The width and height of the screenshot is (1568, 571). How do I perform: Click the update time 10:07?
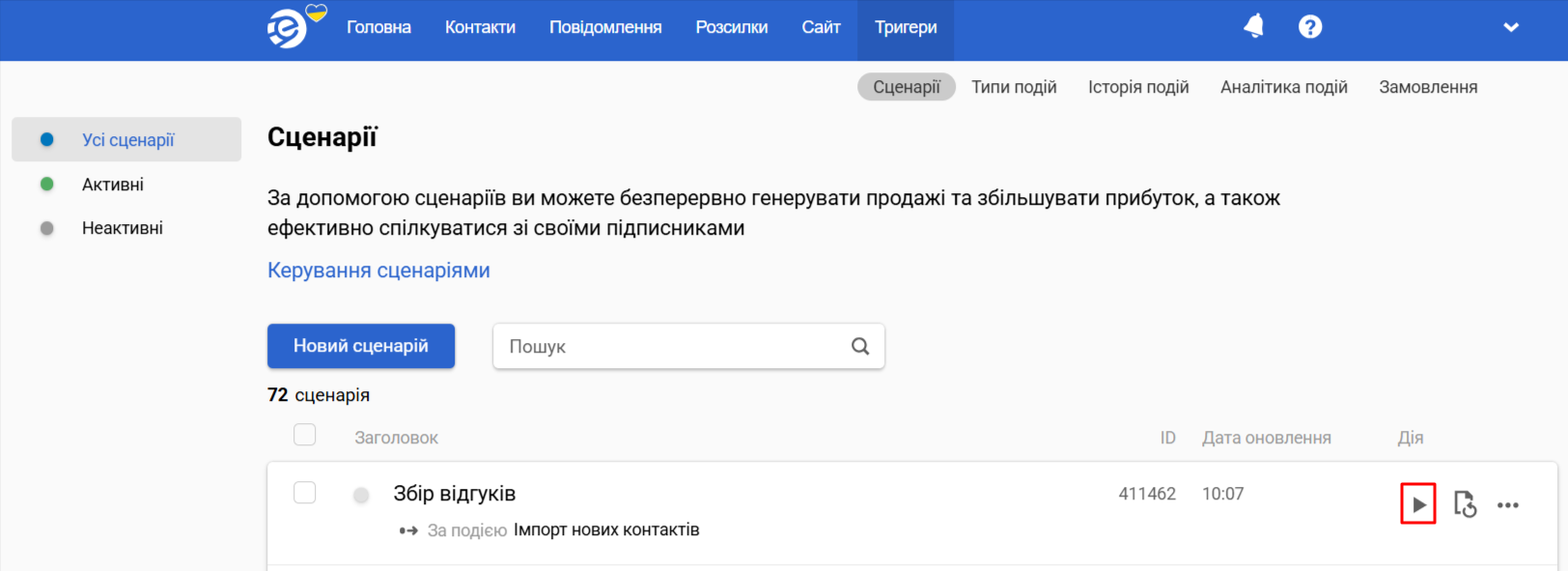pos(1223,494)
